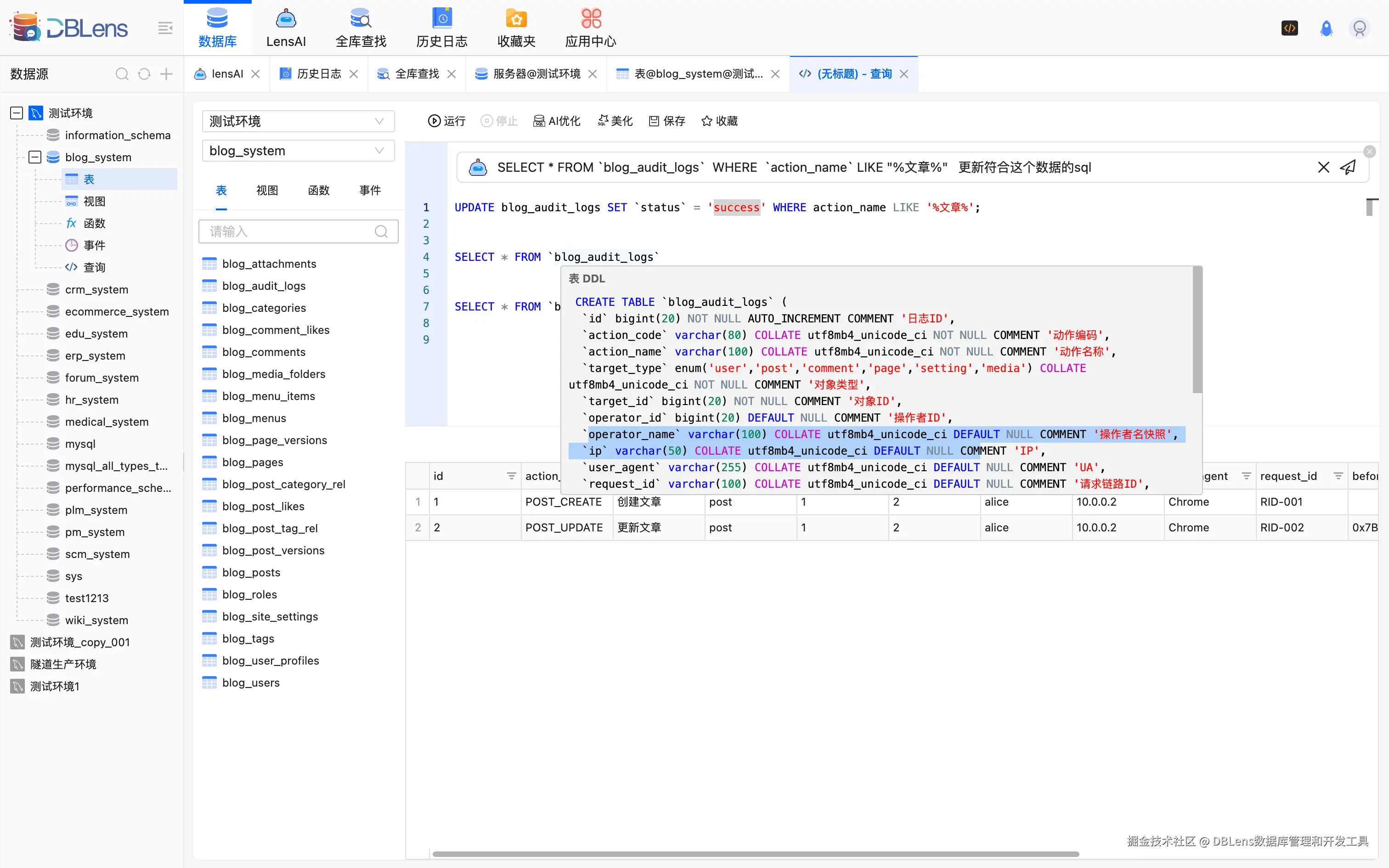Screen dimensions: 1389x868
Task: Collapse the blog_system tree node
Action: point(34,157)
